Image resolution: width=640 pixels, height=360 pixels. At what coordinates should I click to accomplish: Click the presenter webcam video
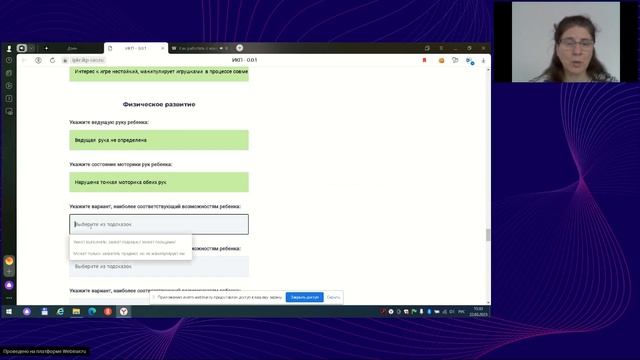click(x=566, y=42)
